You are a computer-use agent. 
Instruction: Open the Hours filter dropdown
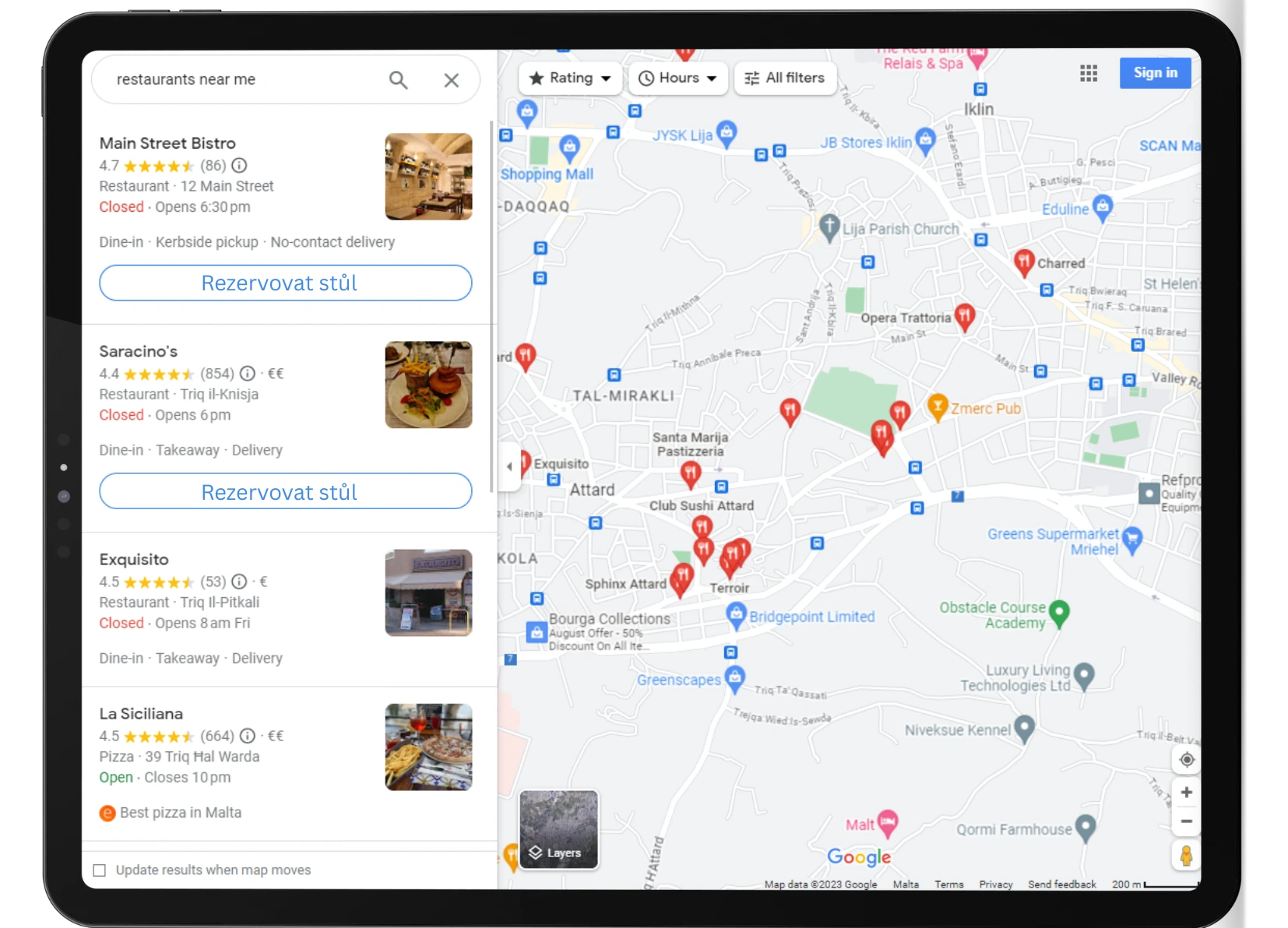(677, 78)
